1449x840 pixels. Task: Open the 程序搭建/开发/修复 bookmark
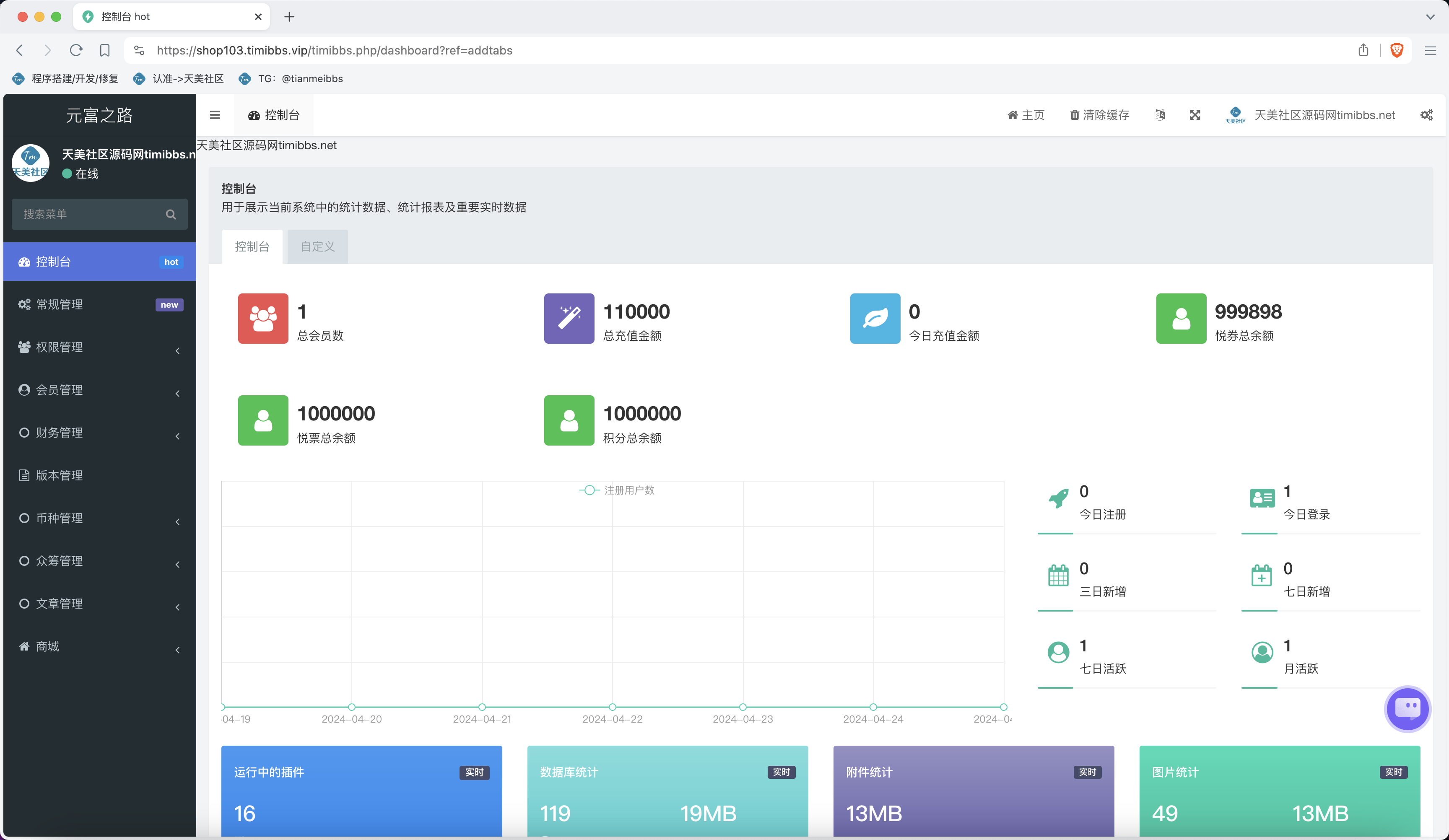[65, 79]
